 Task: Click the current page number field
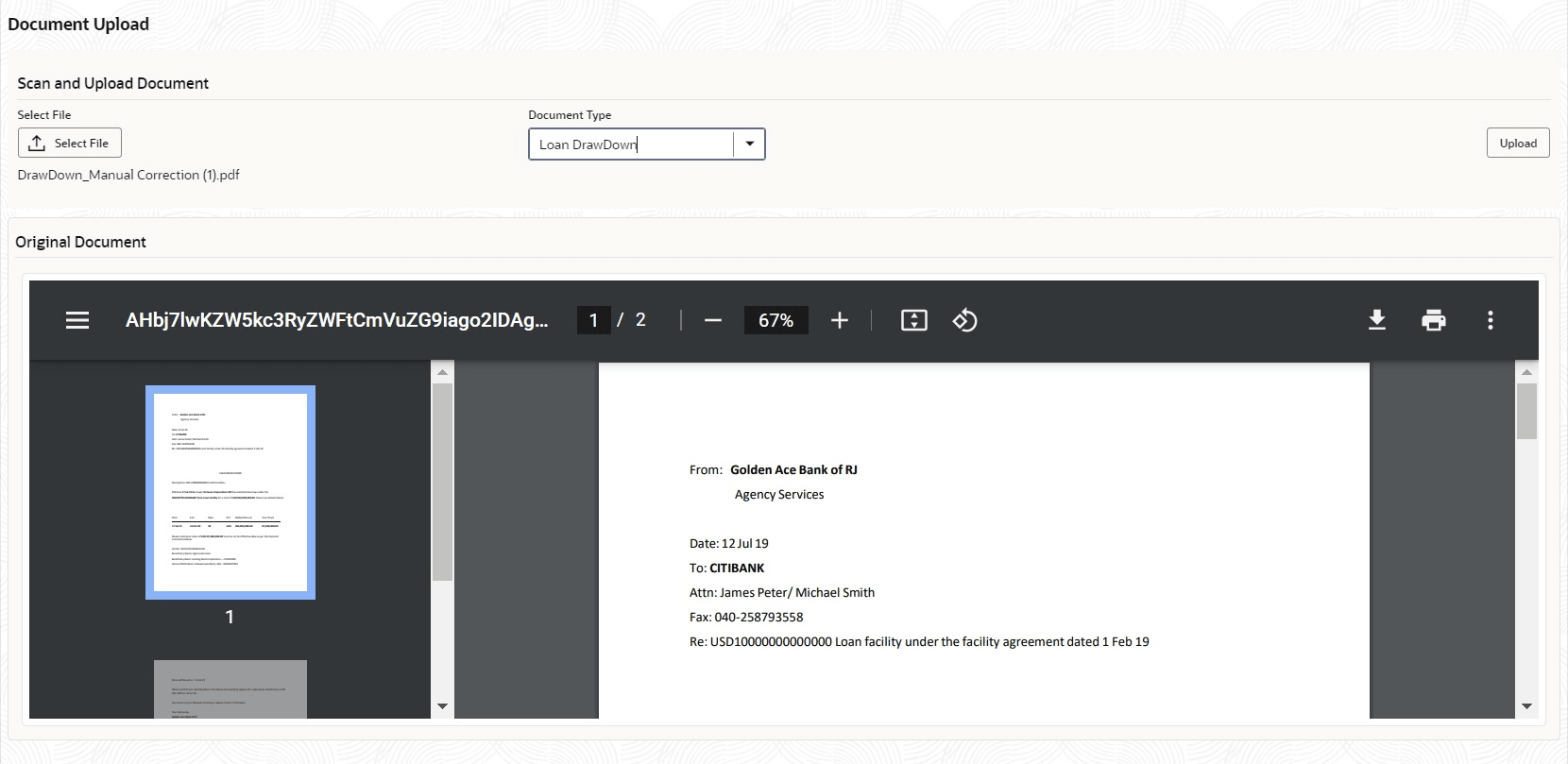594,320
